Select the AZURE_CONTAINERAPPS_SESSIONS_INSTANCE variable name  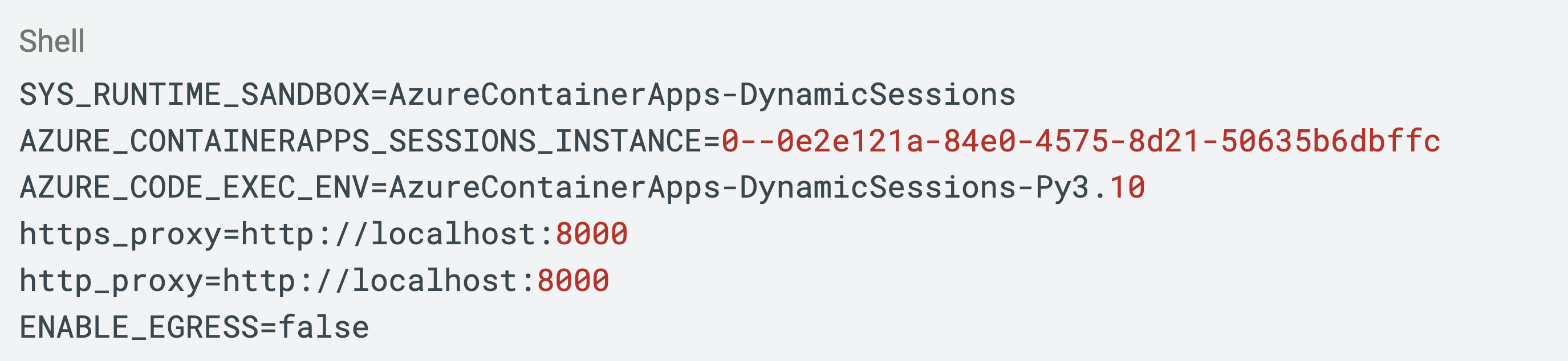pyautogui.click(x=360, y=141)
